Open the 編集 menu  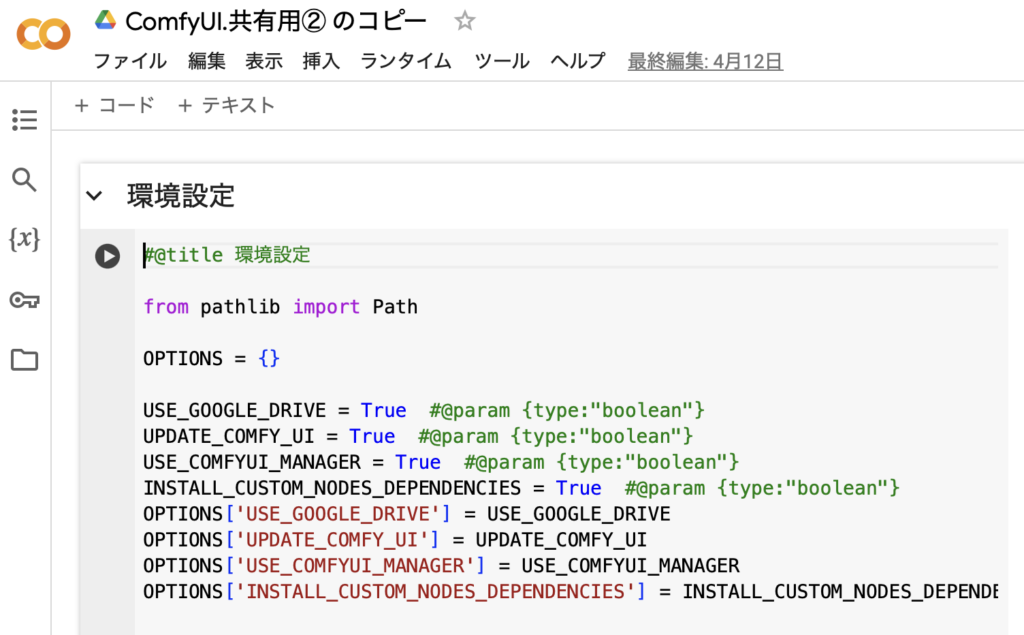tap(207, 61)
